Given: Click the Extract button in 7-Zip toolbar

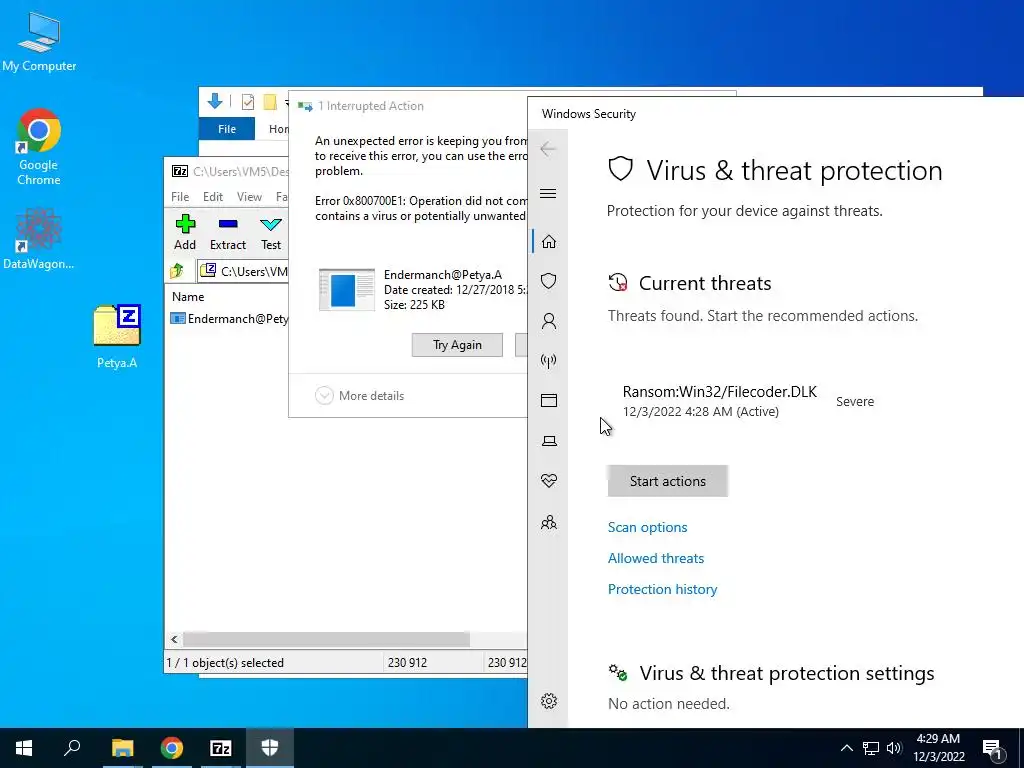Looking at the screenshot, I should (x=228, y=232).
